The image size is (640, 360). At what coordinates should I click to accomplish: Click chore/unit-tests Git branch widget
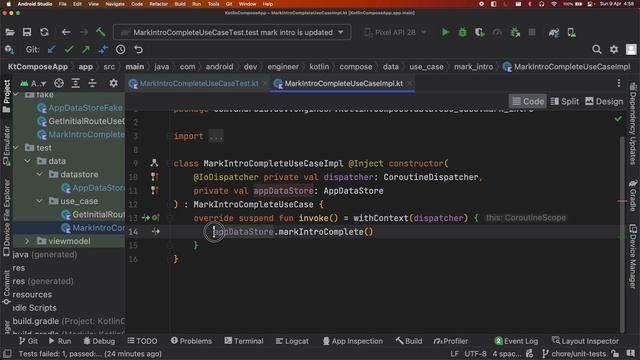tap(574, 354)
